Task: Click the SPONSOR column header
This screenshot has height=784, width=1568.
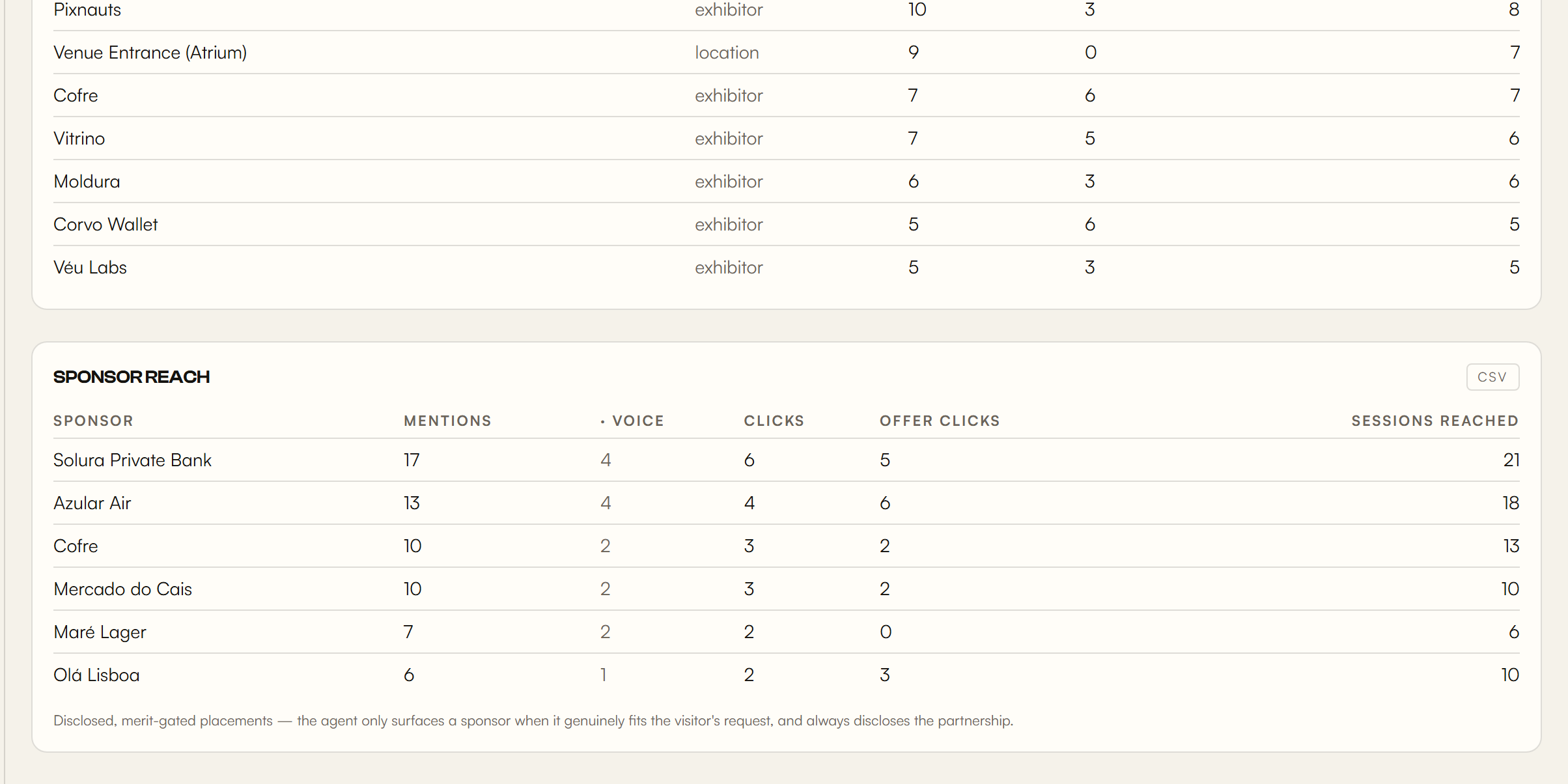Action: tap(93, 421)
